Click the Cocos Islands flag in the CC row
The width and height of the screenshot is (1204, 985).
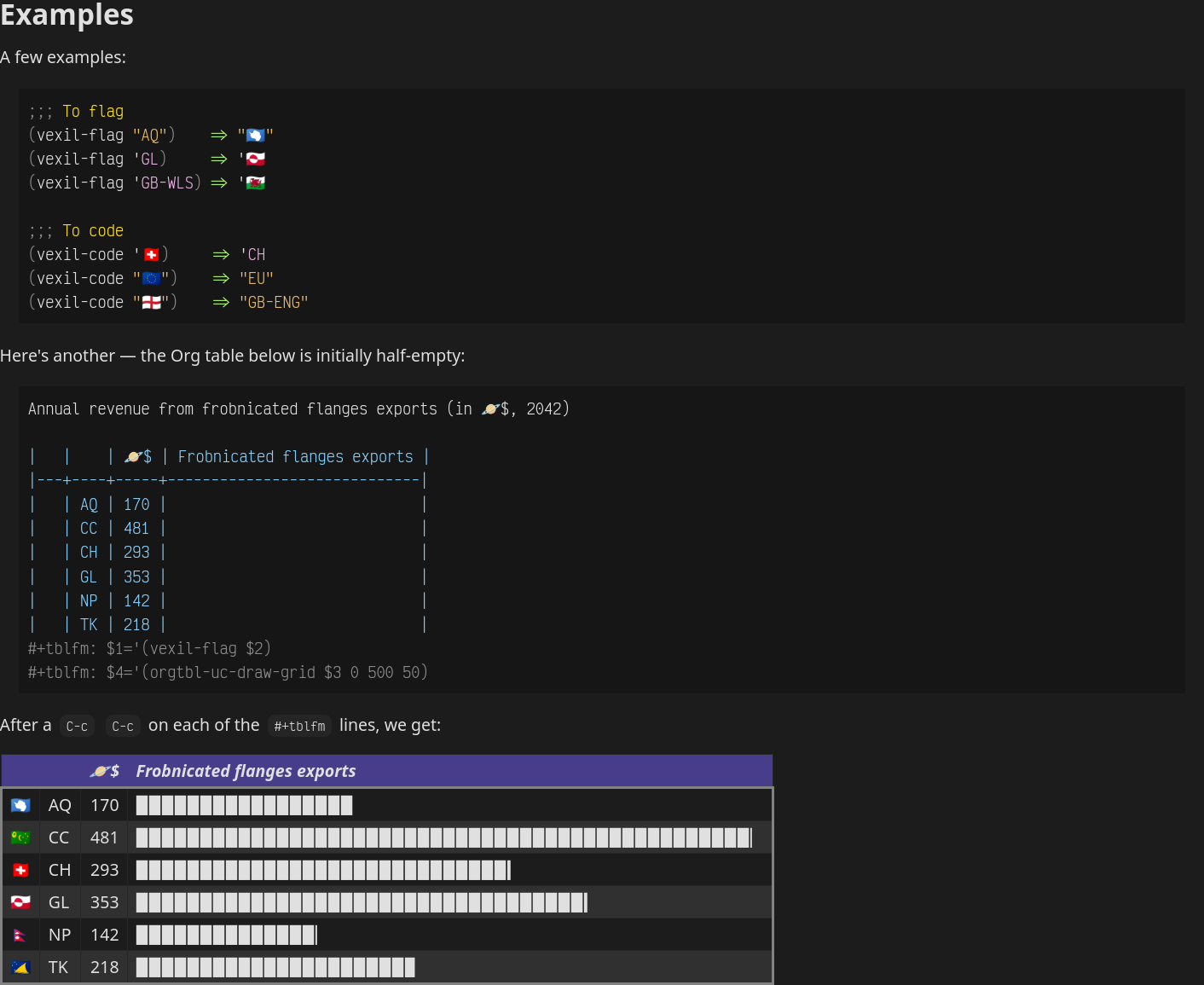20,837
